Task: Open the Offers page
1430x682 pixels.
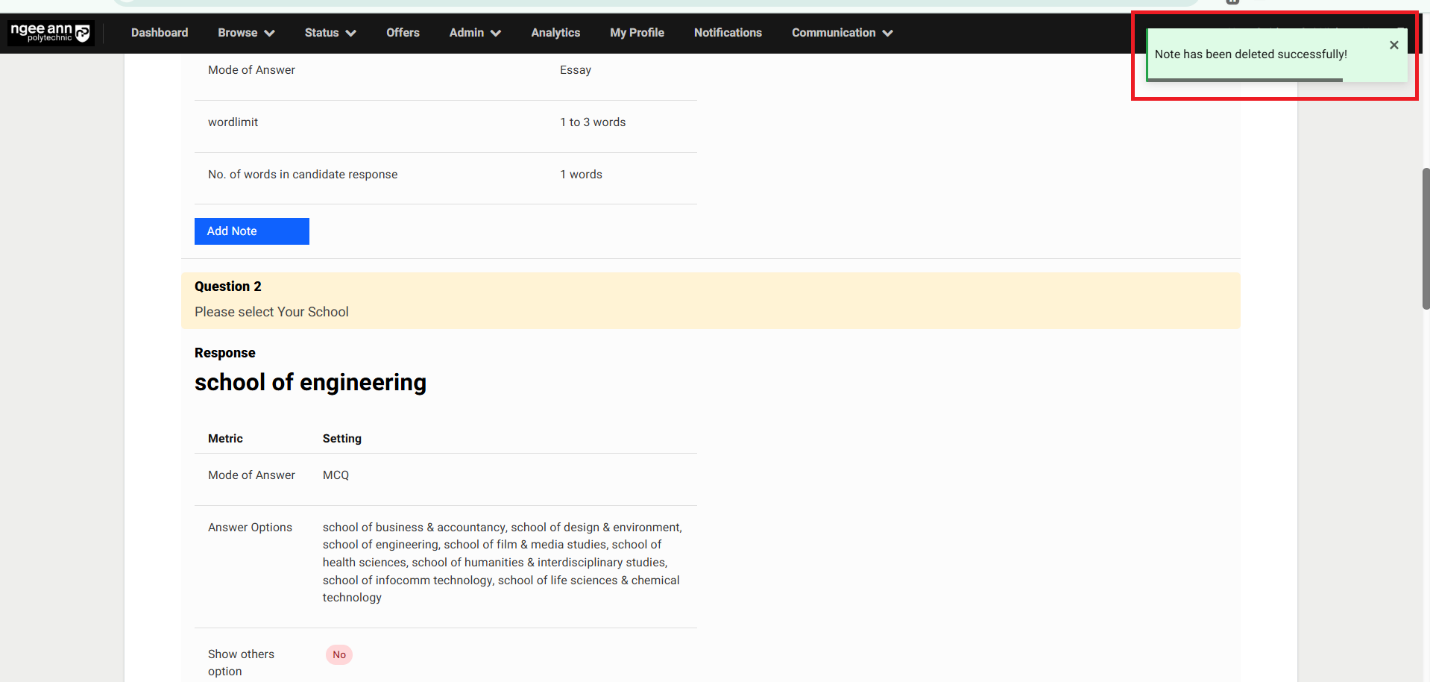Action: tap(403, 33)
